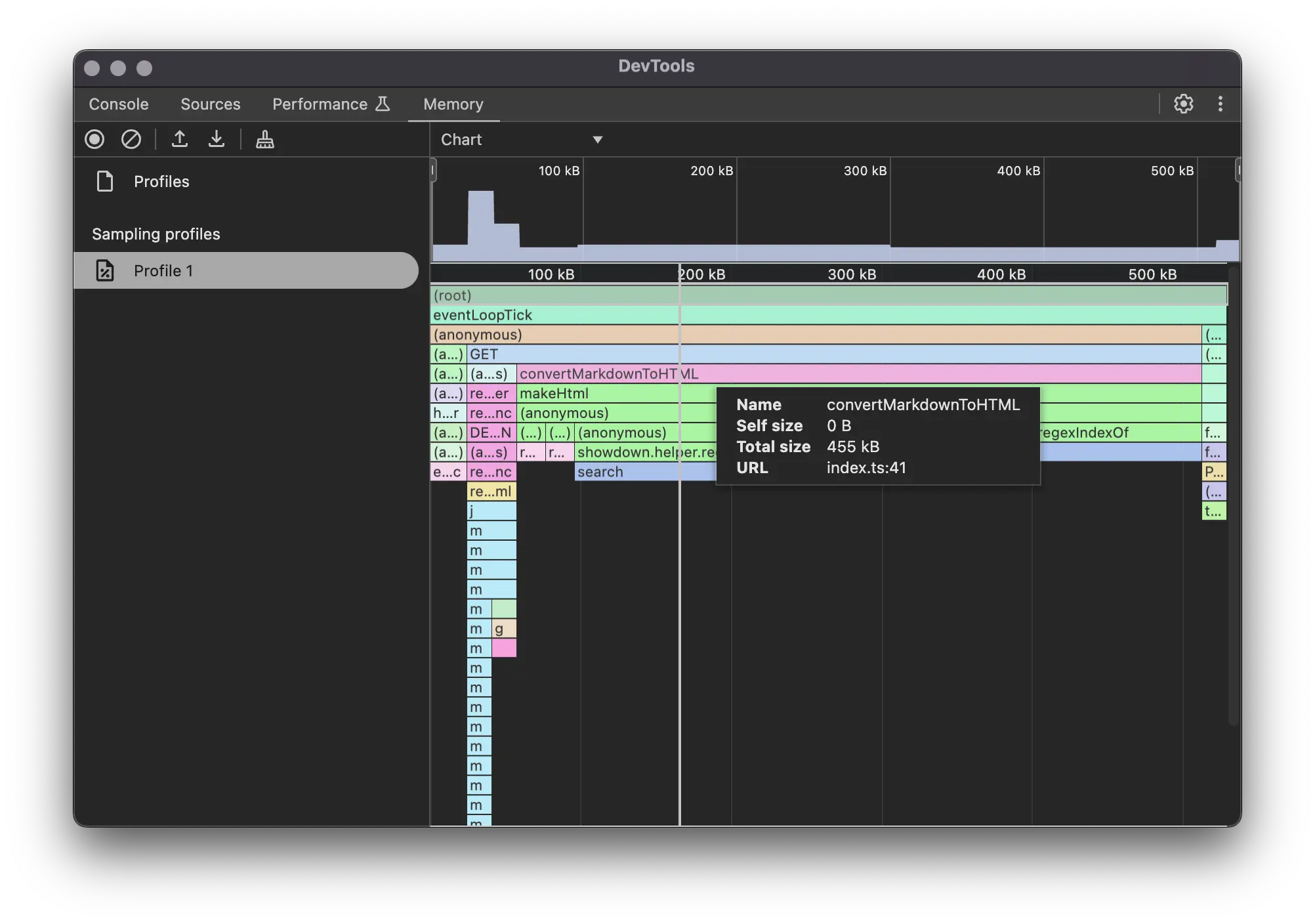
Task: Switch to the Sources tab
Action: (211, 104)
